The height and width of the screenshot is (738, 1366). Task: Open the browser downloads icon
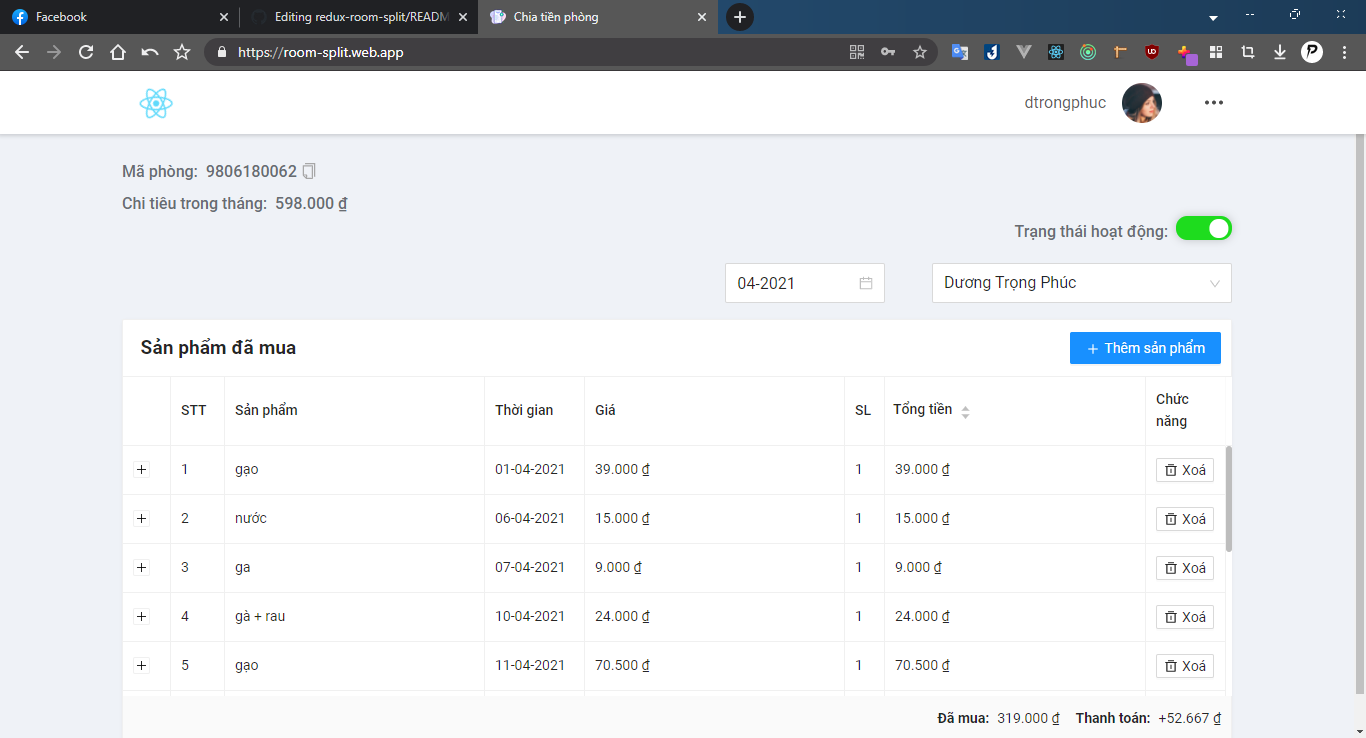[x=1280, y=52]
